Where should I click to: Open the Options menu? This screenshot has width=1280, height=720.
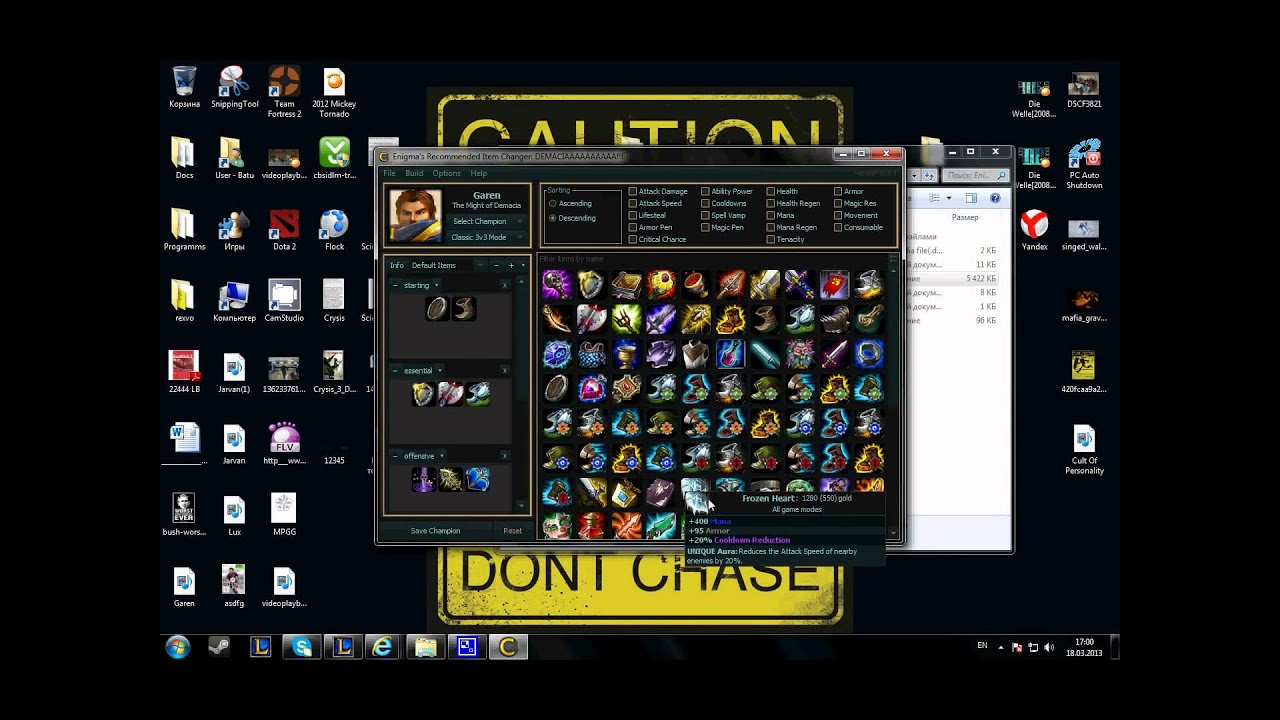(x=446, y=173)
